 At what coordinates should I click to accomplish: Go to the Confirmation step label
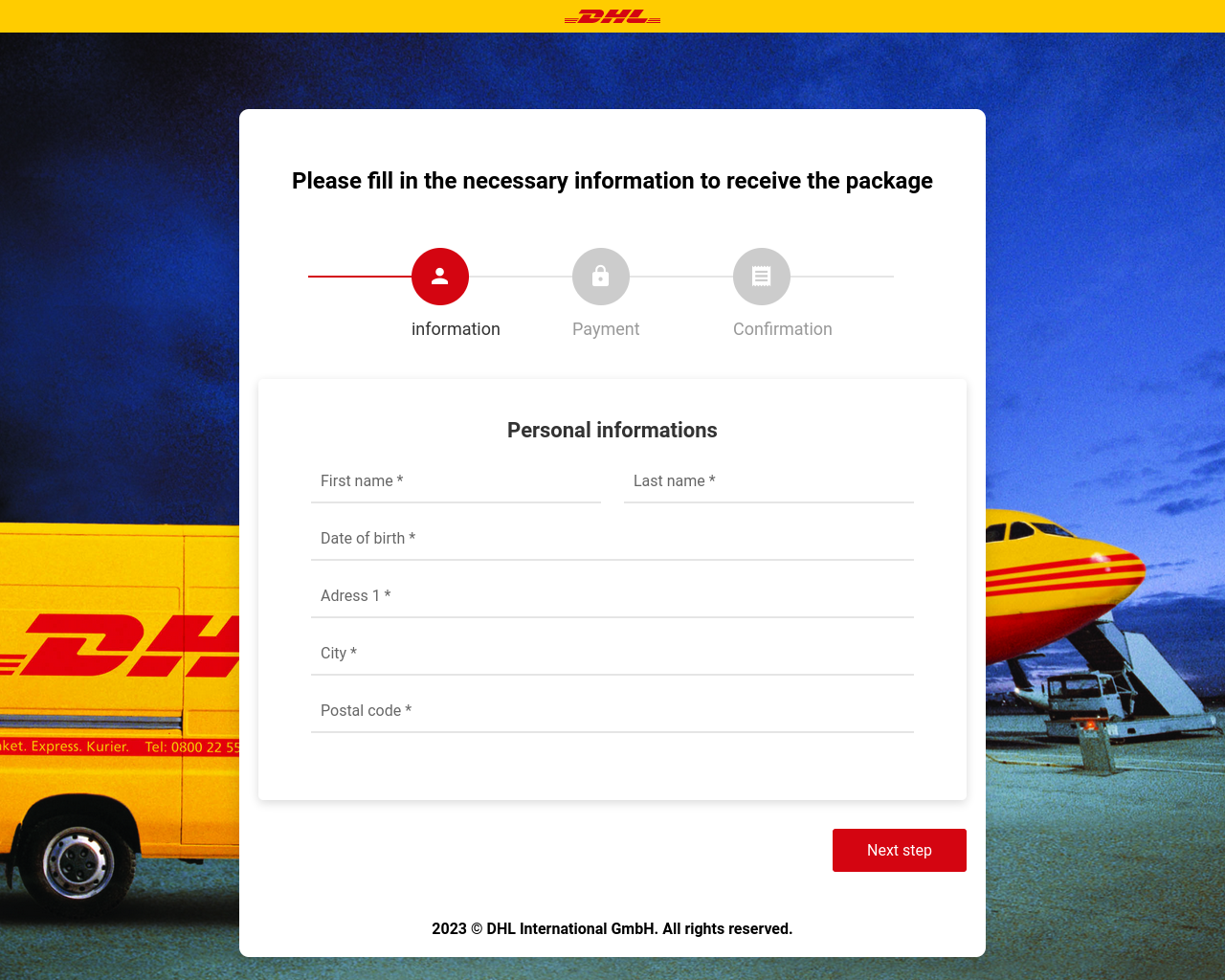pos(783,329)
